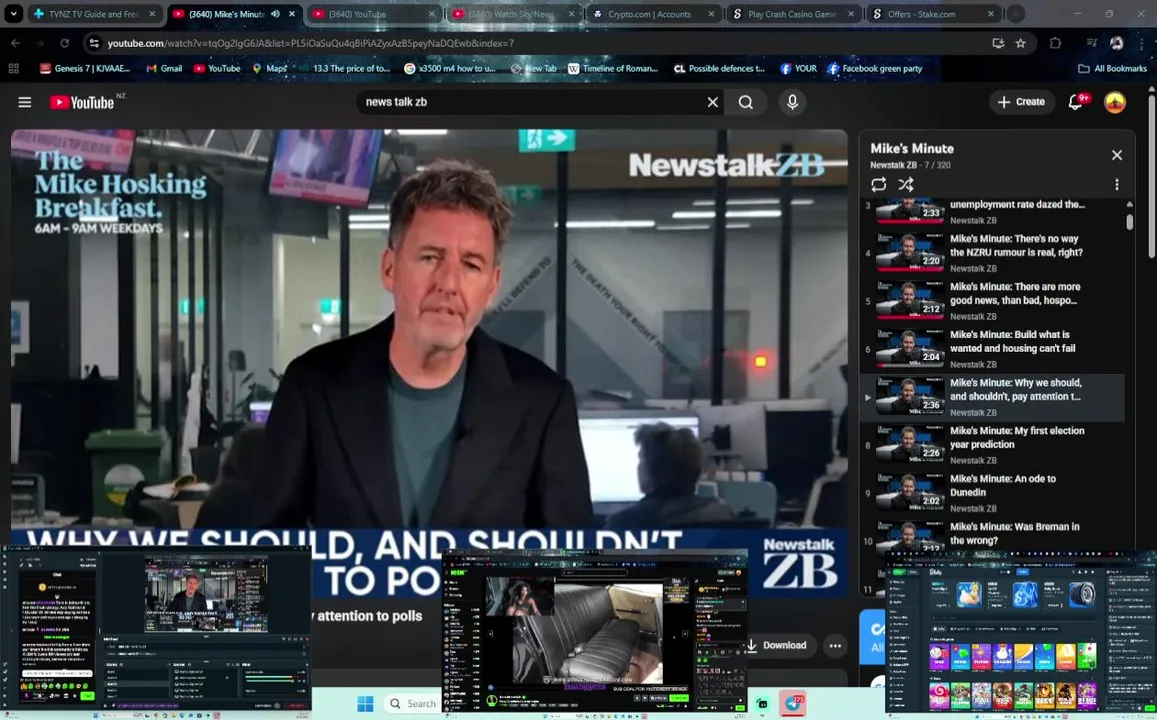Image resolution: width=1157 pixels, height=720 pixels.
Task: Bookmark this page with the star icon
Action: tap(1020, 44)
